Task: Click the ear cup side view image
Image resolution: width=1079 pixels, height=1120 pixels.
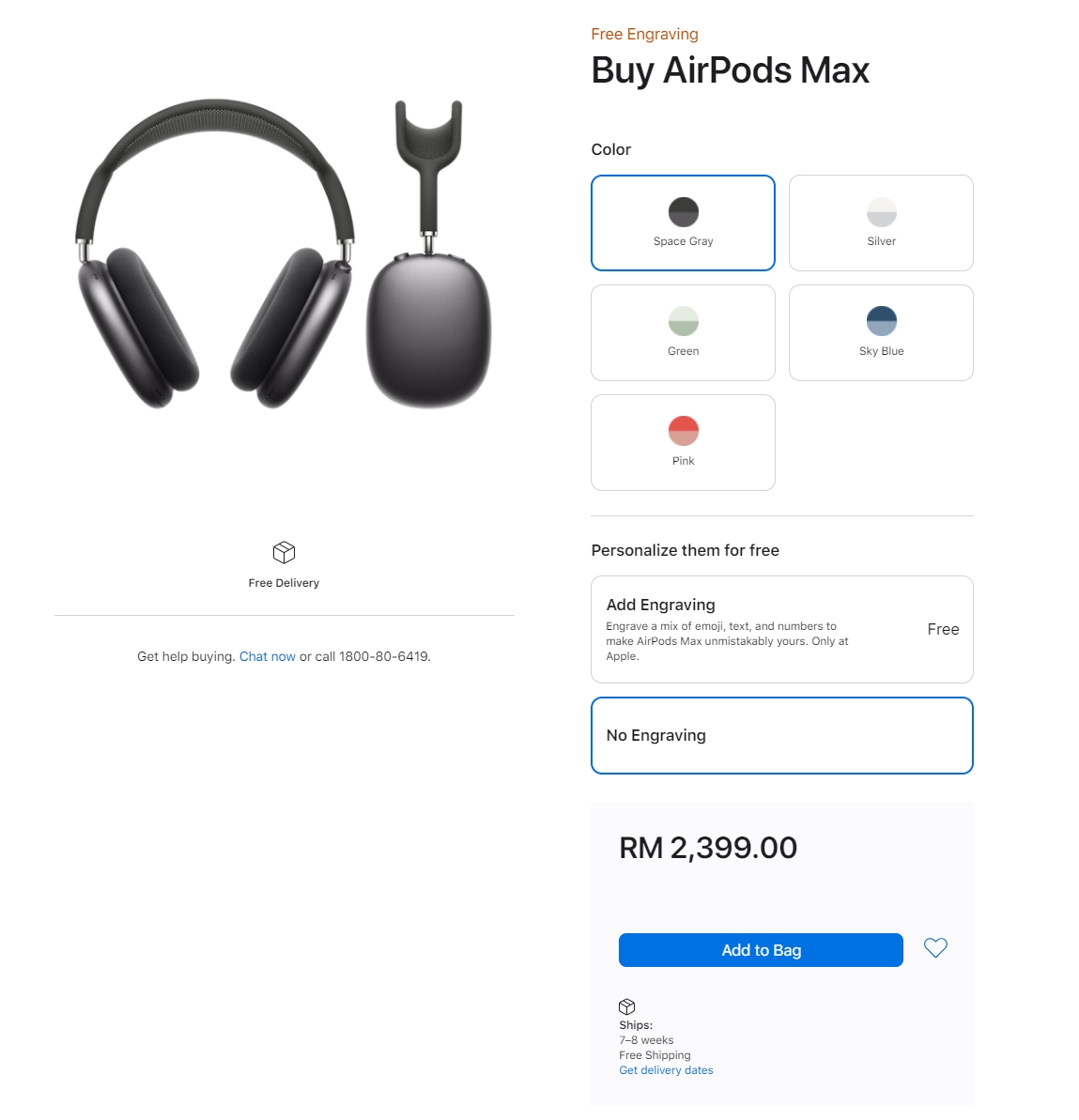Action: [429, 253]
